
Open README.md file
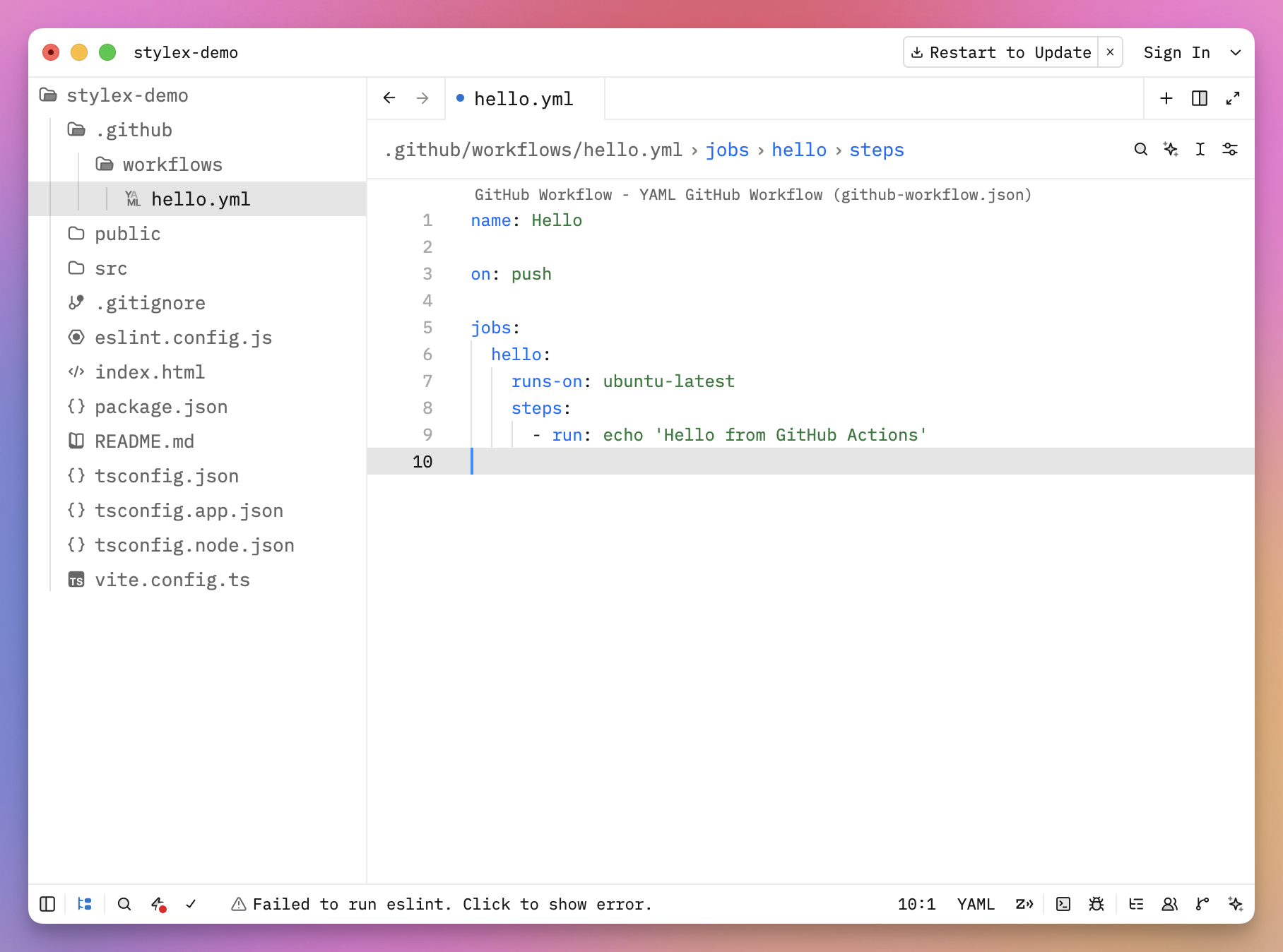(x=198, y=441)
